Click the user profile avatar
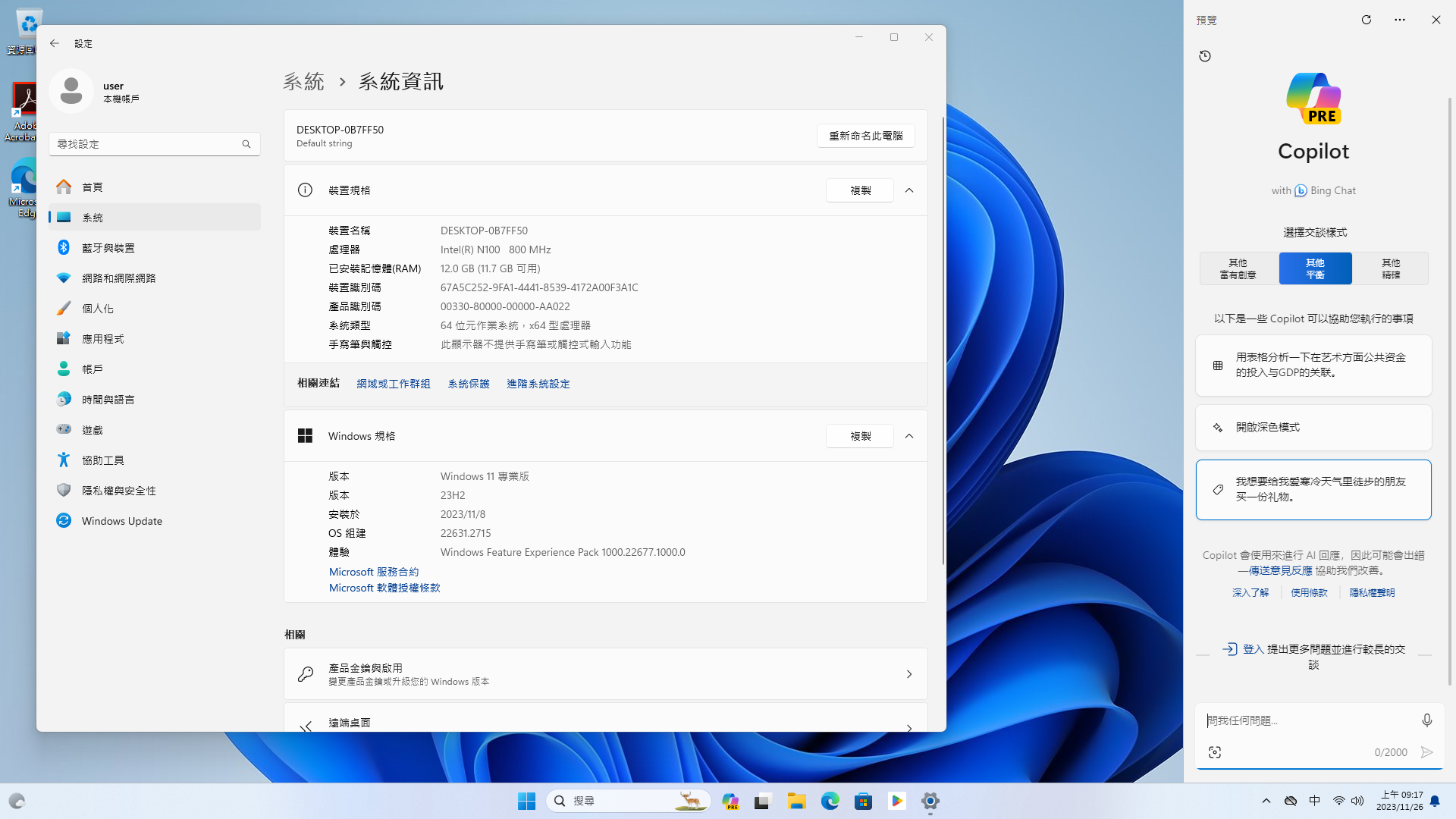Screen dimensions: 1456x819 point(71,91)
